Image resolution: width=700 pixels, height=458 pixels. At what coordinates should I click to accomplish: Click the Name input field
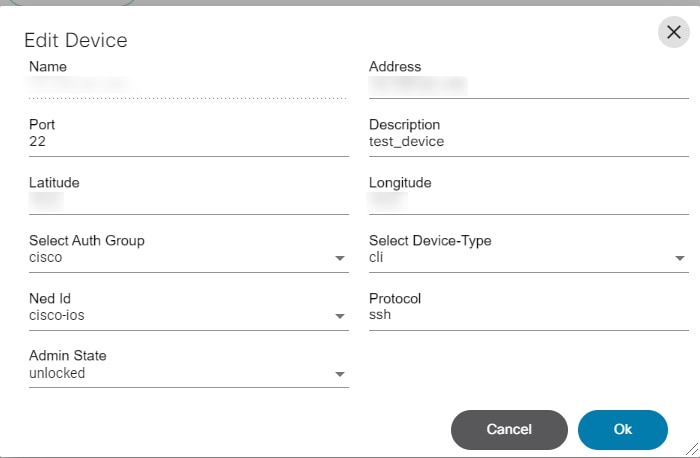click(x=188, y=86)
